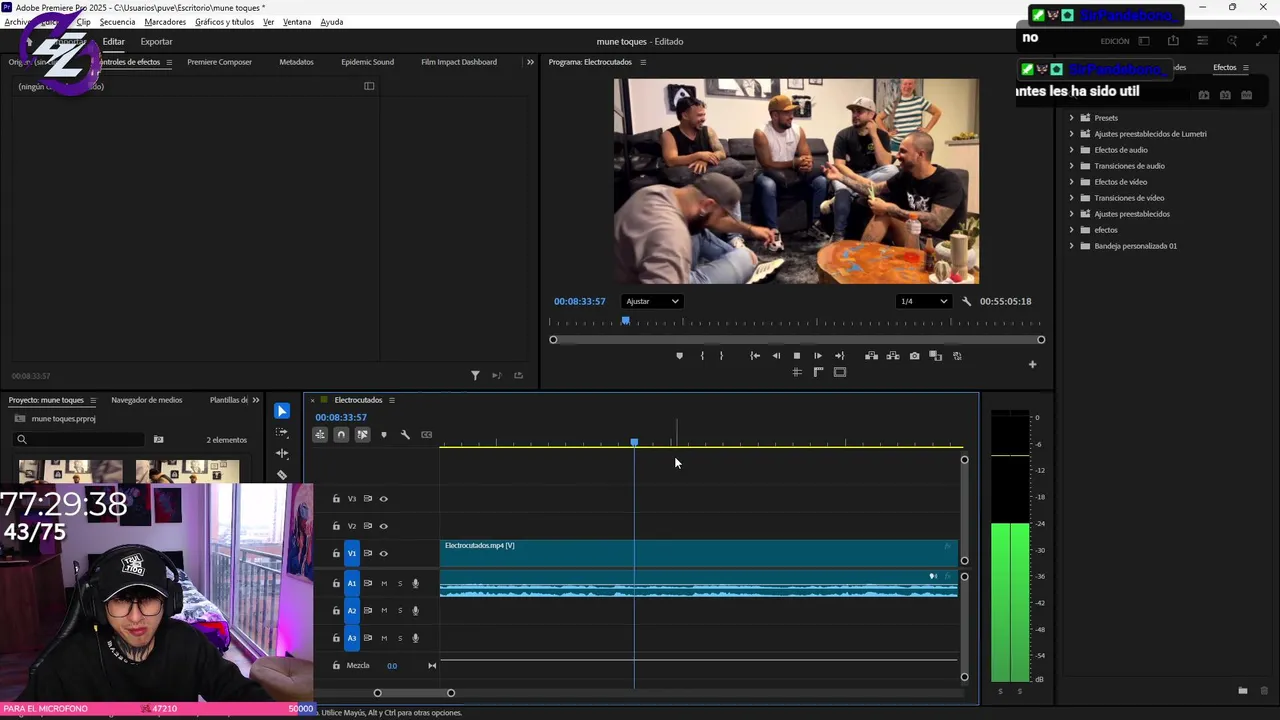Screen dimensions: 1280x720
Task: Hide track V2 with the eye icon
Action: coord(383,526)
